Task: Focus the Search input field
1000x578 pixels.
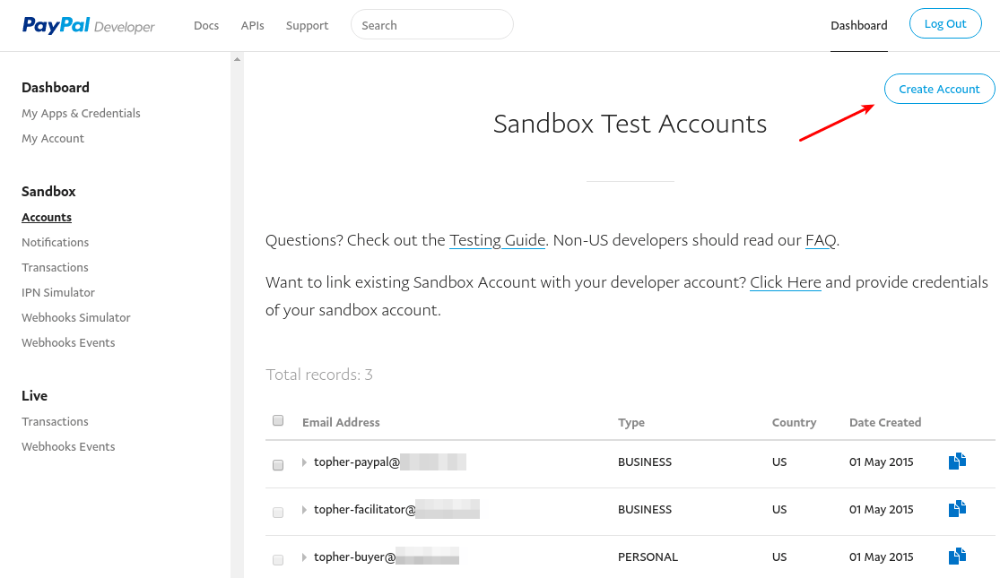Action: click(x=432, y=25)
